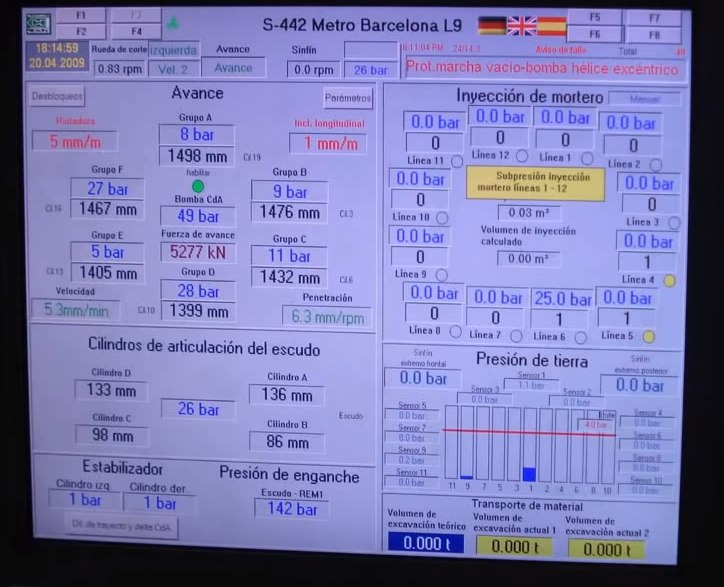Toggle yellow Línea 5 indicator
The height and width of the screenshot is (587, 724).
click(x=648, y=337)
